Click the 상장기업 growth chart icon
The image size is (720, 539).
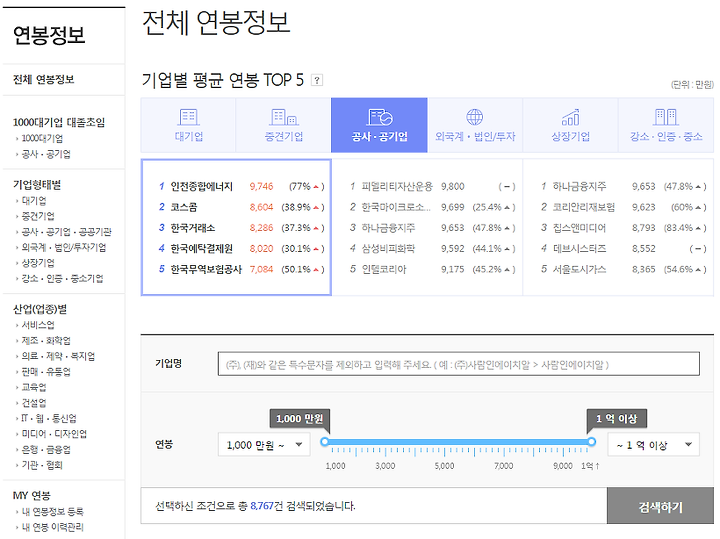tap(570, 117)
